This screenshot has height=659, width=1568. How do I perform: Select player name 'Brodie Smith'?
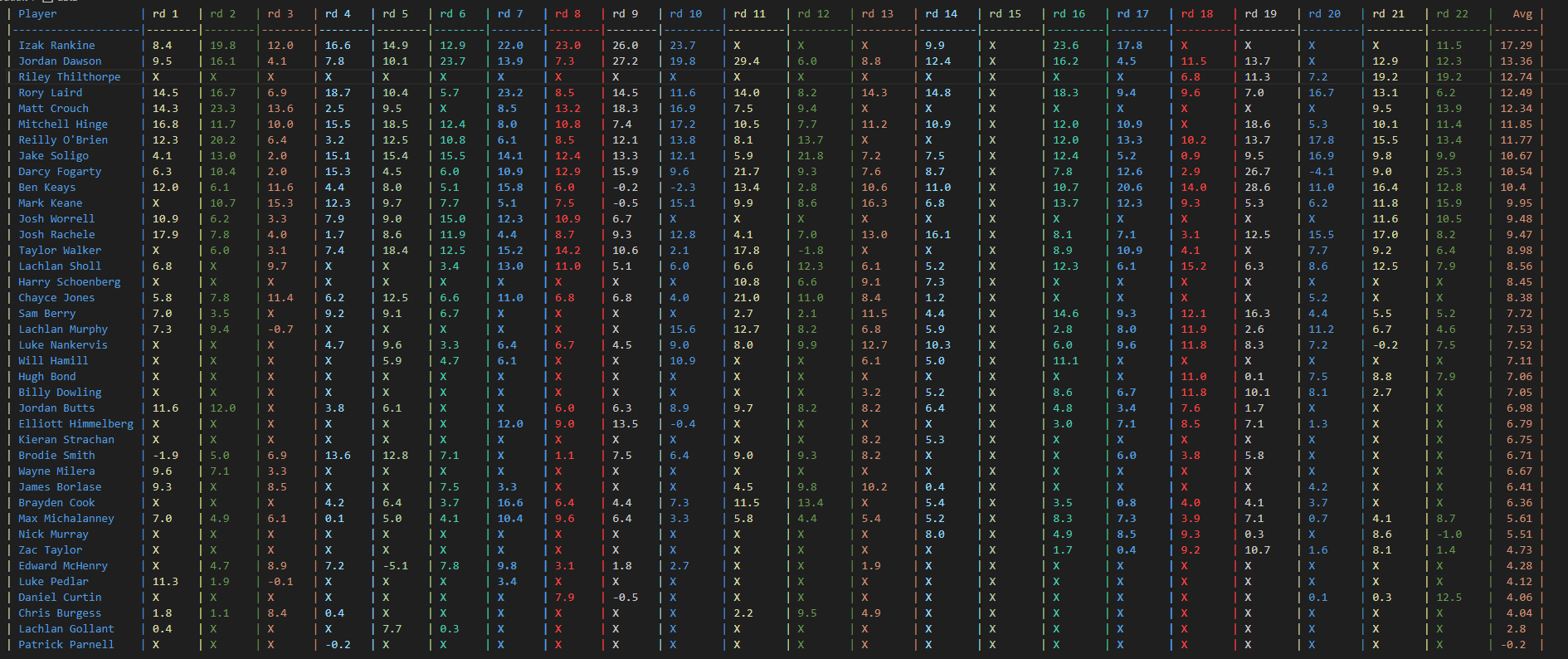click(x=56, y=456)
